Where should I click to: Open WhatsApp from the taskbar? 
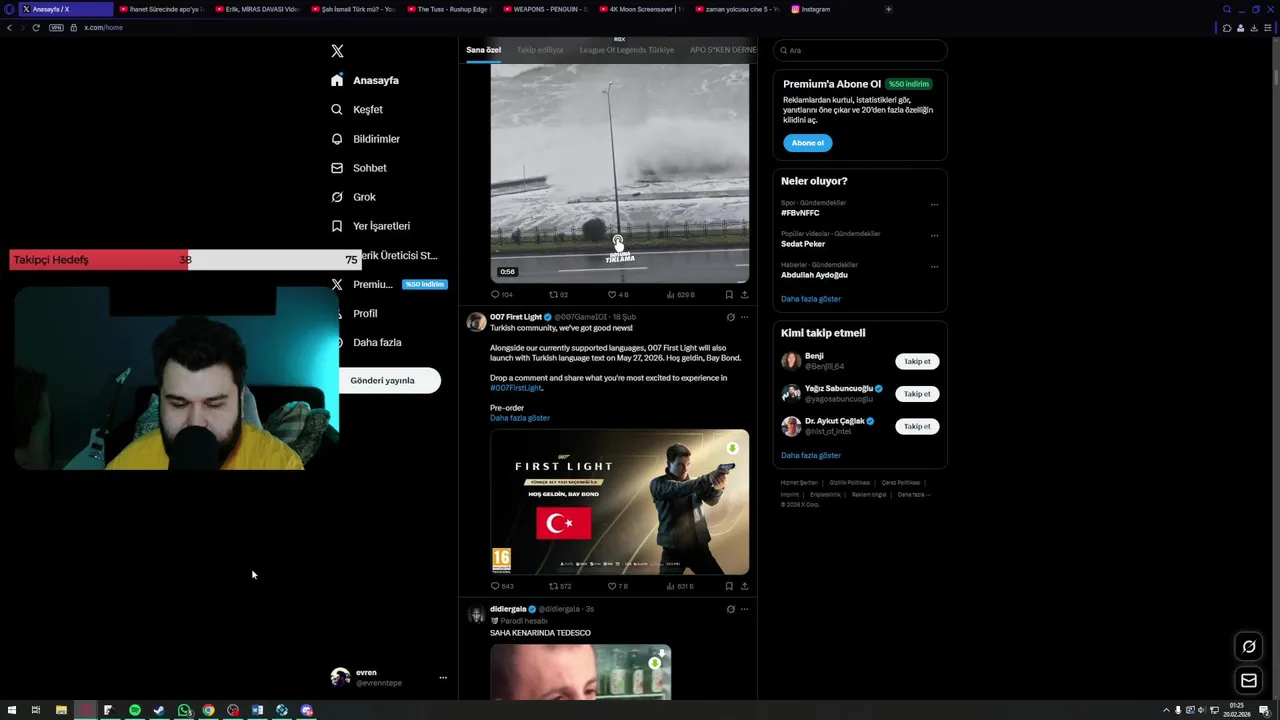(x=184, y=710)
